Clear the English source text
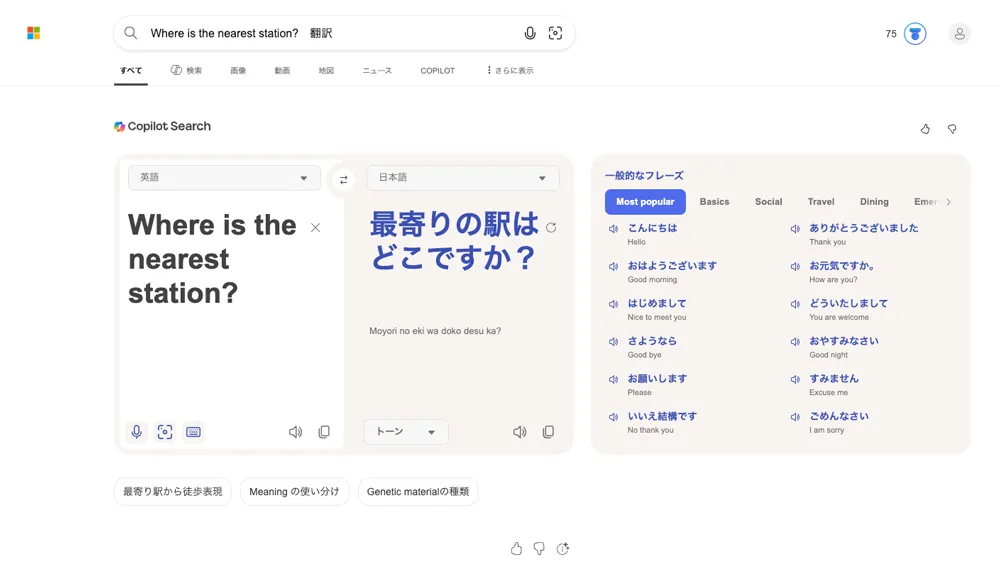The width and height of the screenshot is (1000, 563). pos(315,228)
